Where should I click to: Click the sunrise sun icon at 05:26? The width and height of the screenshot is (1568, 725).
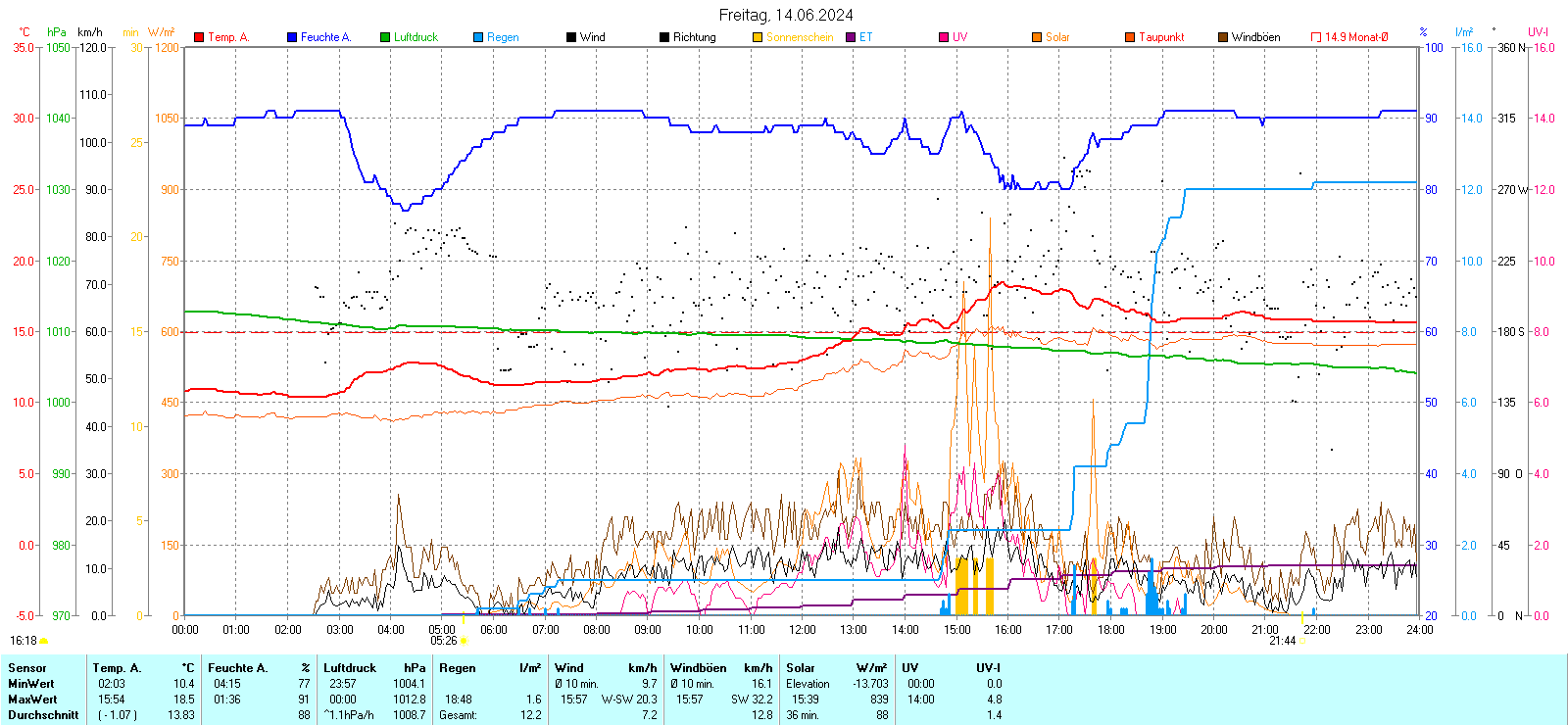(x=464, y=641)
